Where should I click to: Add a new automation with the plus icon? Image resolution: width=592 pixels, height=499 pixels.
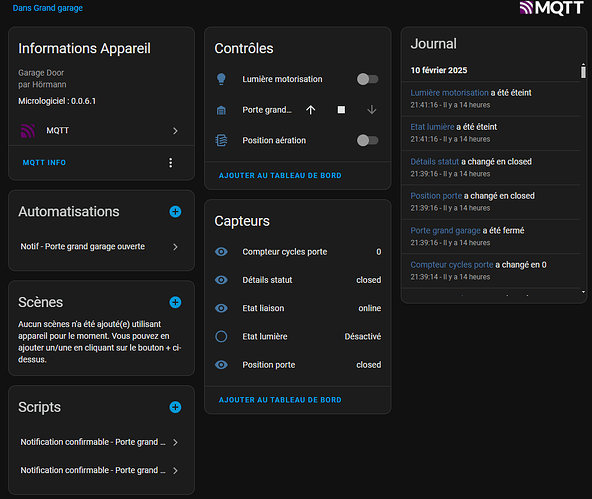(175, 212)
